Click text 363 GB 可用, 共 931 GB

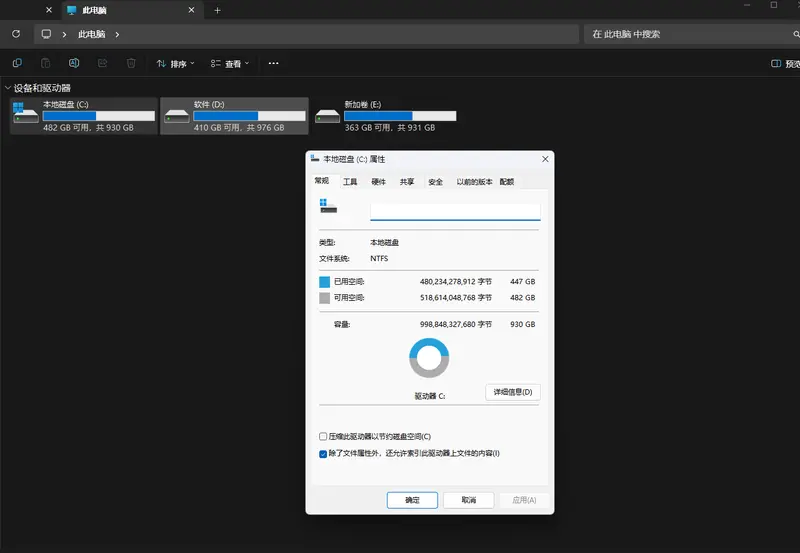(390, 128)
